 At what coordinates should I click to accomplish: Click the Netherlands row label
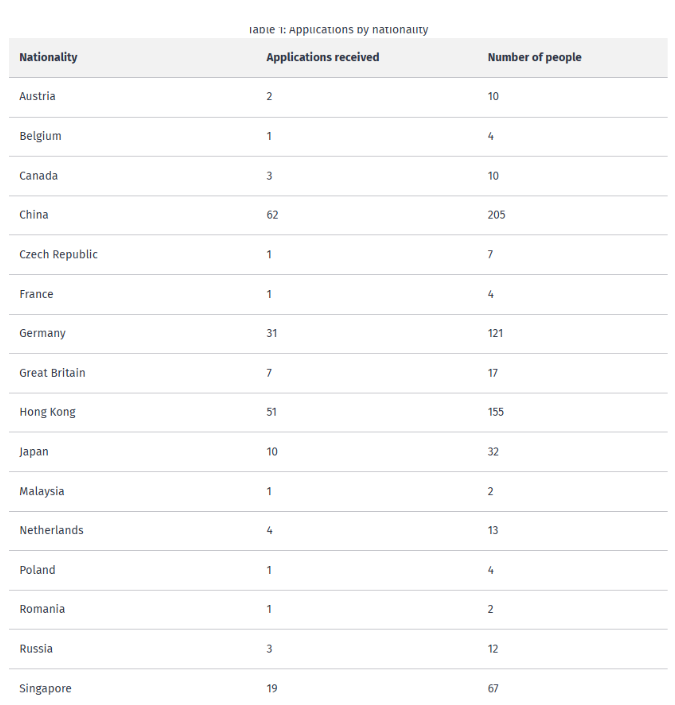(x=51, y=530)
